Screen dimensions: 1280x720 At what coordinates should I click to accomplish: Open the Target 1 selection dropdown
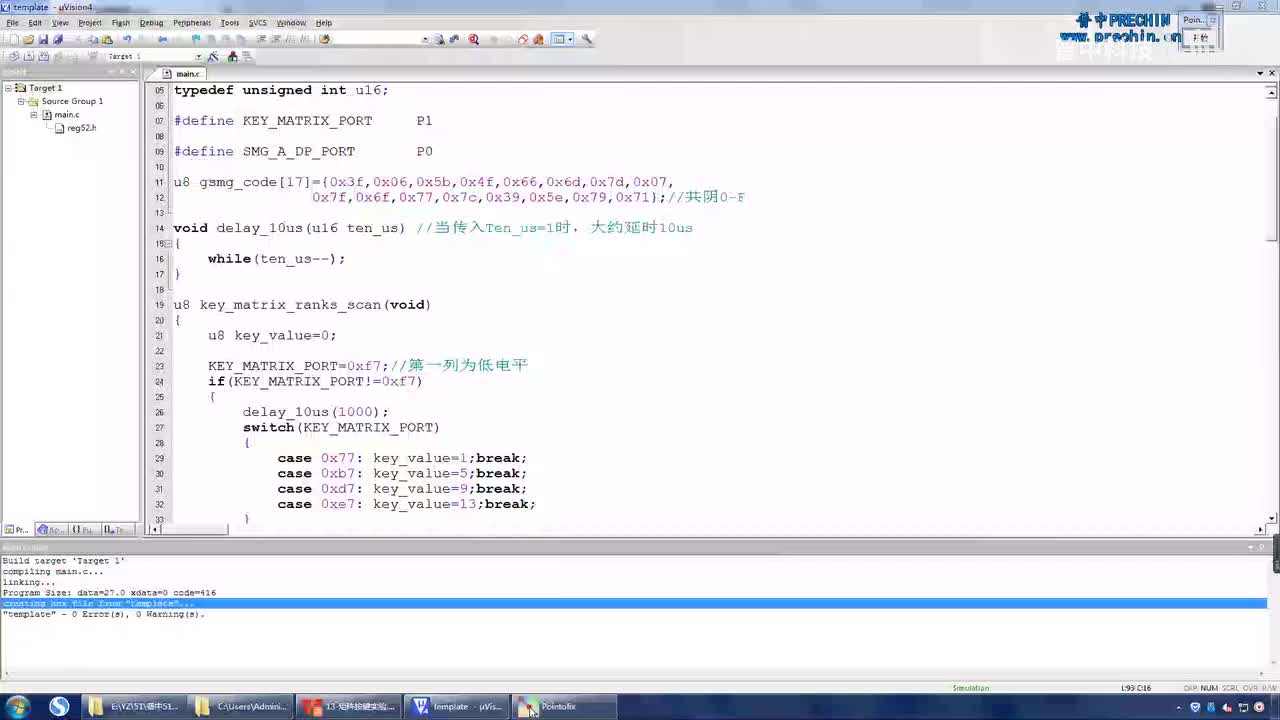(x=198, y=56)
